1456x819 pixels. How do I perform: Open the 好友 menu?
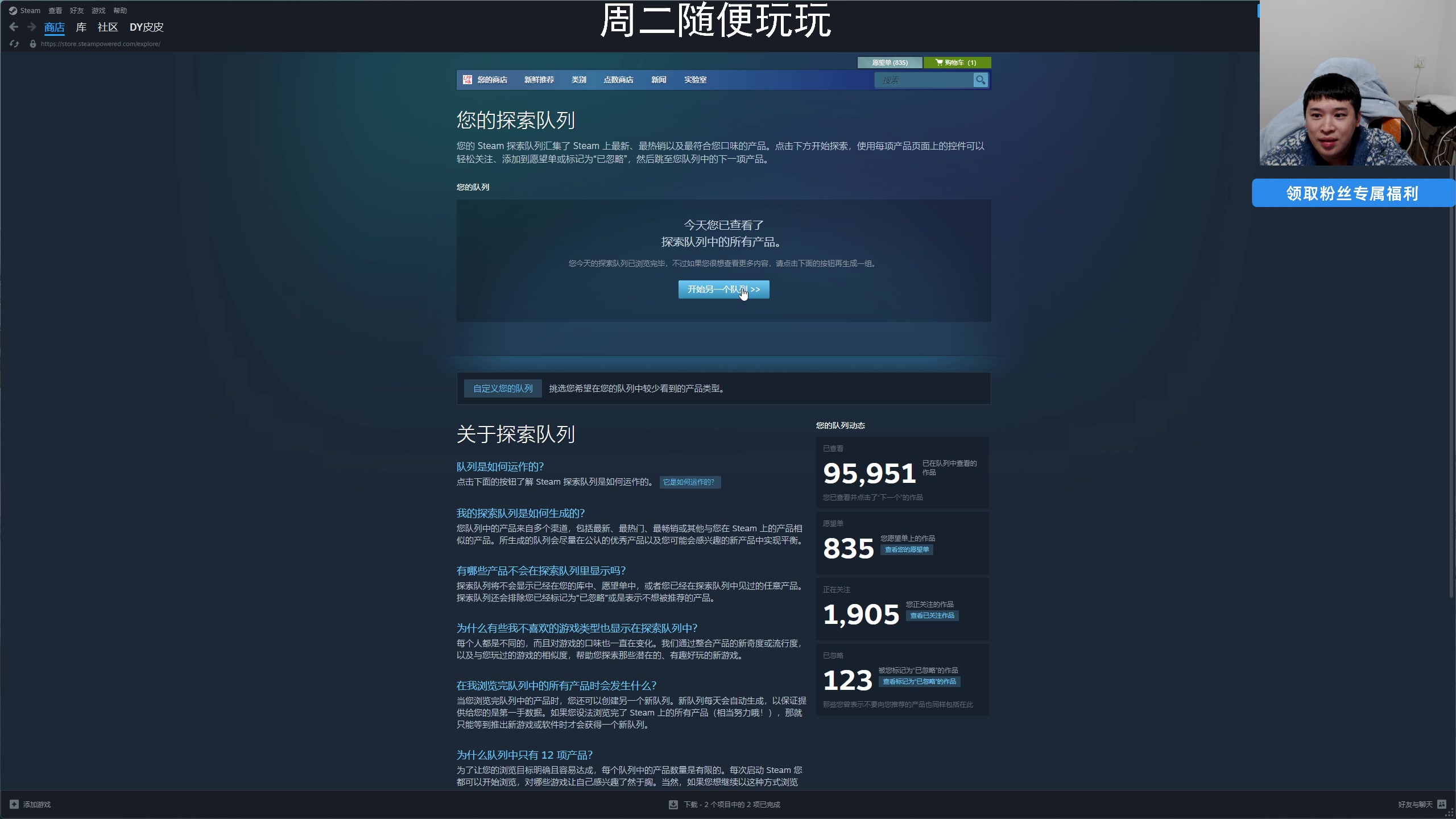click(x=77, y=10)
